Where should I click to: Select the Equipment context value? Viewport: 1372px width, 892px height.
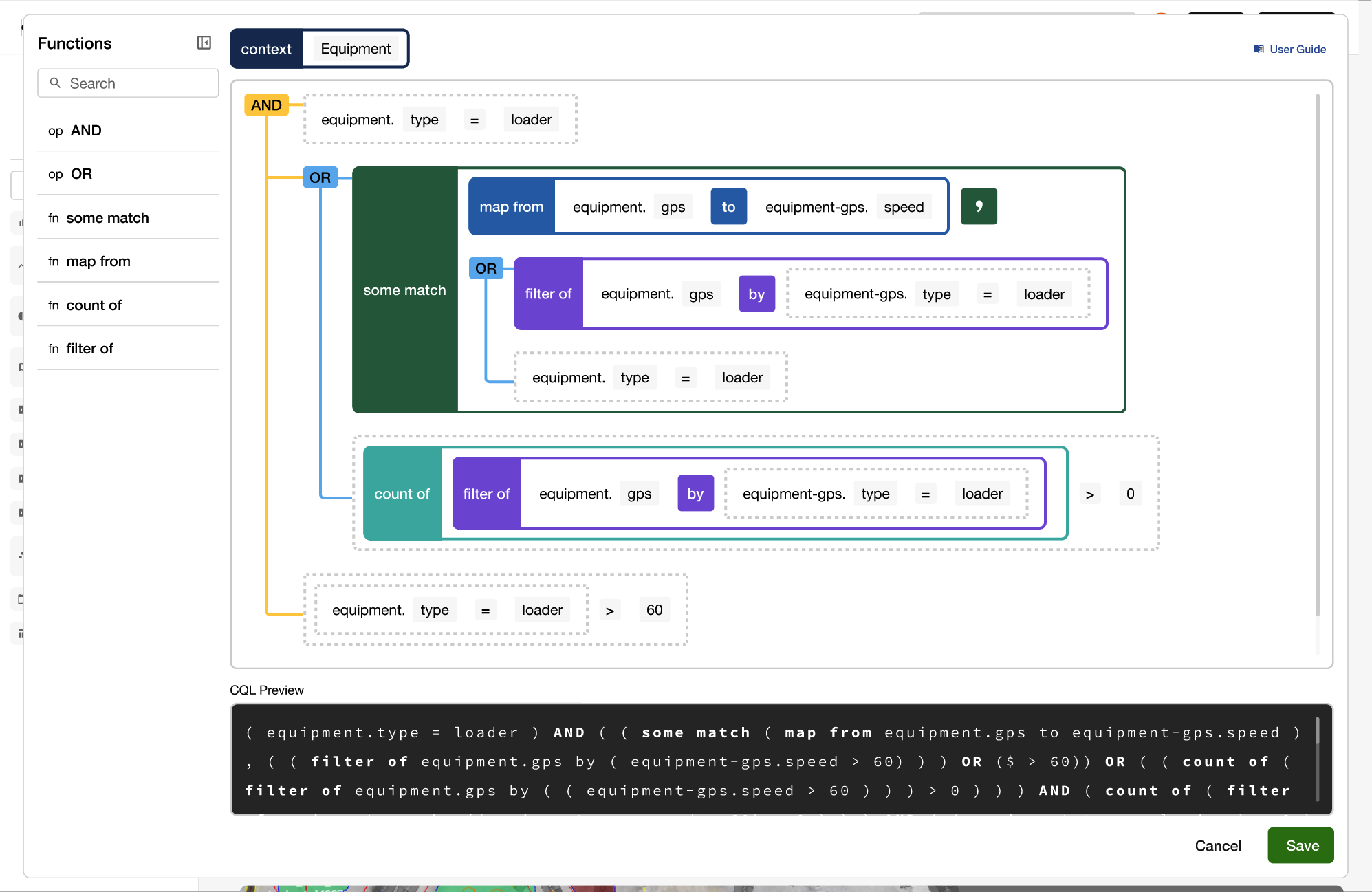(355, 49)
